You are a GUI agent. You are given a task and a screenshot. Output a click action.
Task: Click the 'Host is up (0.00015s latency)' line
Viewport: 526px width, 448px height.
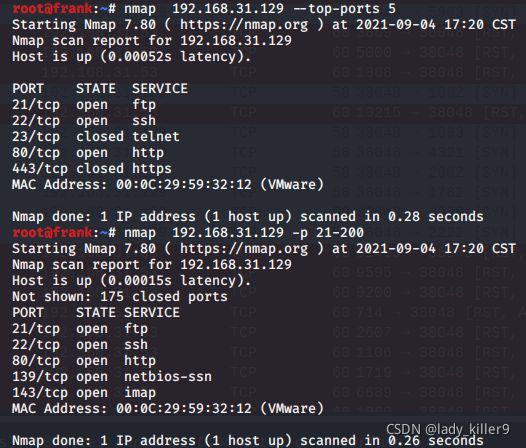[132, 281]
